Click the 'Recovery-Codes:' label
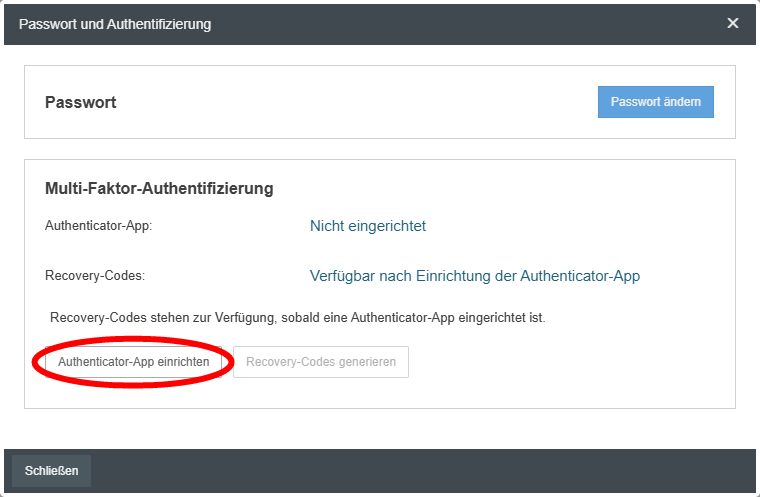 (x=95, y=275)
